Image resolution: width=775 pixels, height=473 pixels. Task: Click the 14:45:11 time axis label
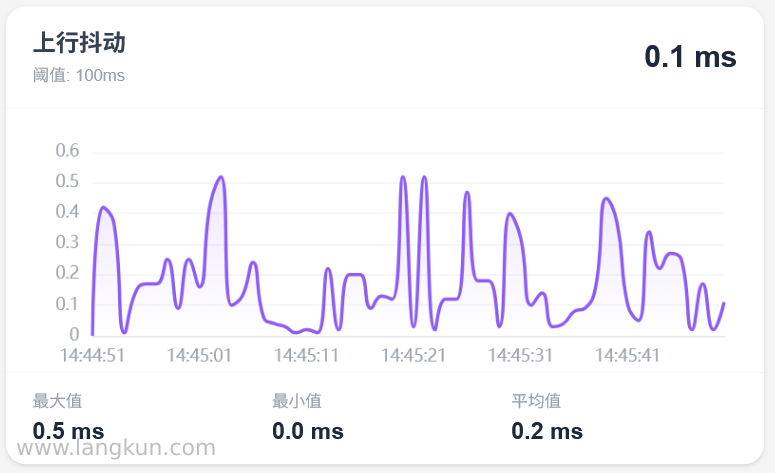click(306, 355)
